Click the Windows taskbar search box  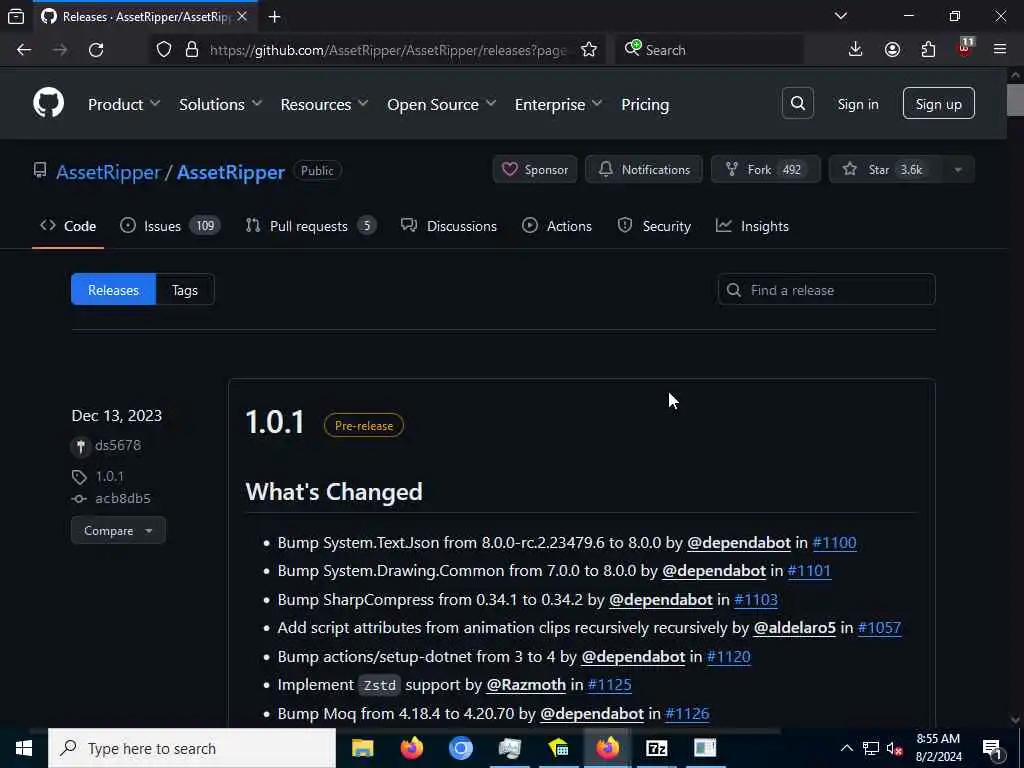[192, 748]
